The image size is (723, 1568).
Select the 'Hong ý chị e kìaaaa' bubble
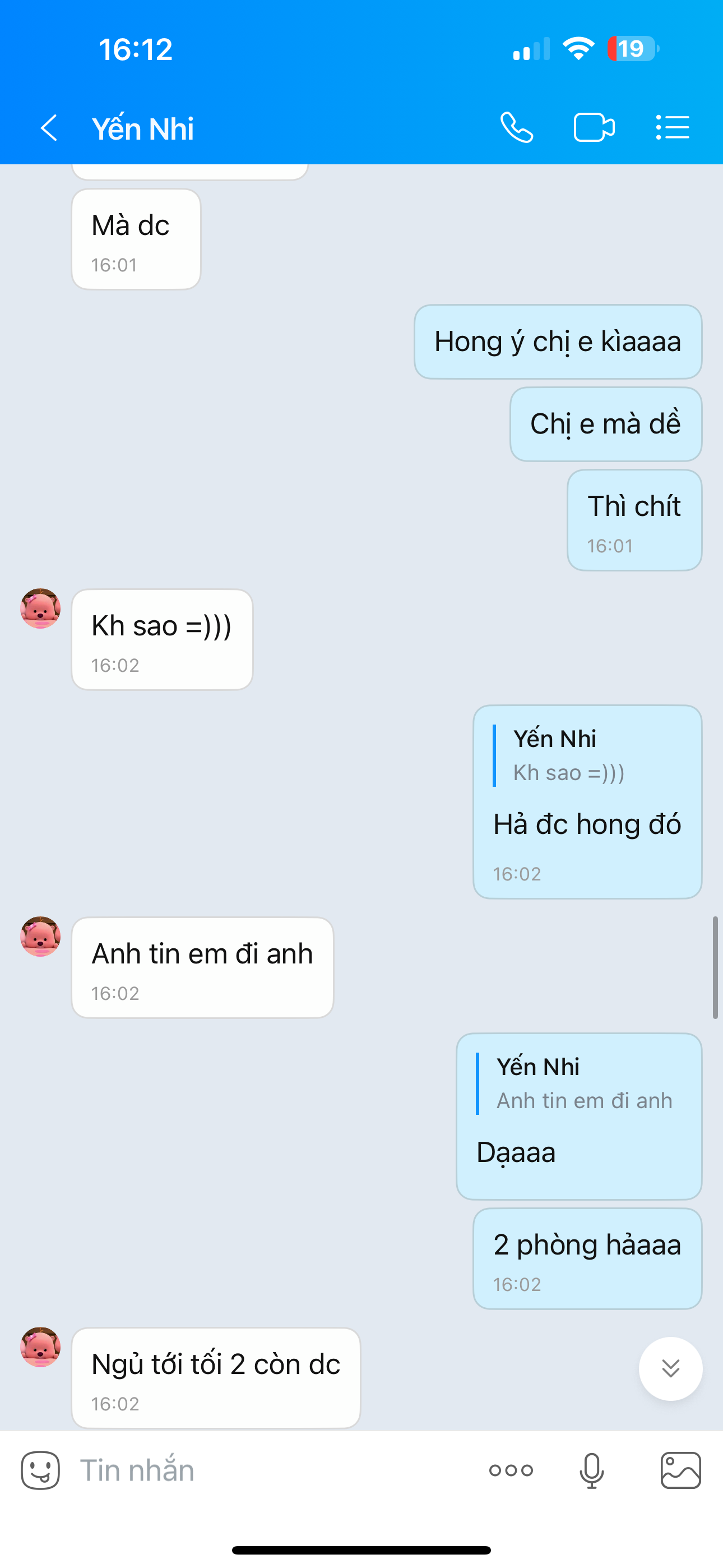(x=558, y=342)
